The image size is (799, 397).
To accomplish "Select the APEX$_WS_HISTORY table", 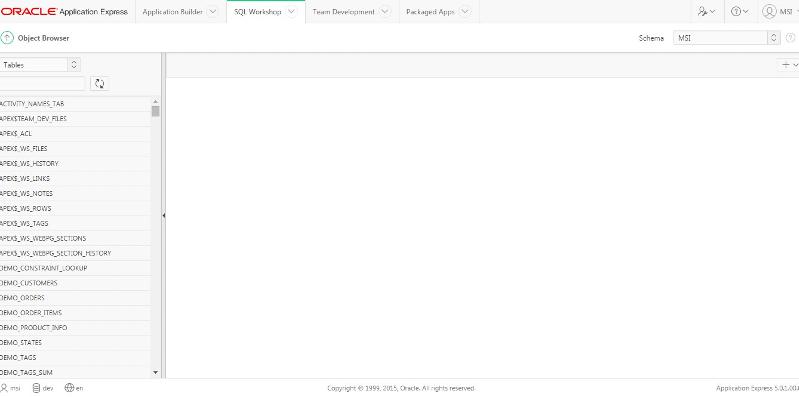I will (x=75, y=164).
